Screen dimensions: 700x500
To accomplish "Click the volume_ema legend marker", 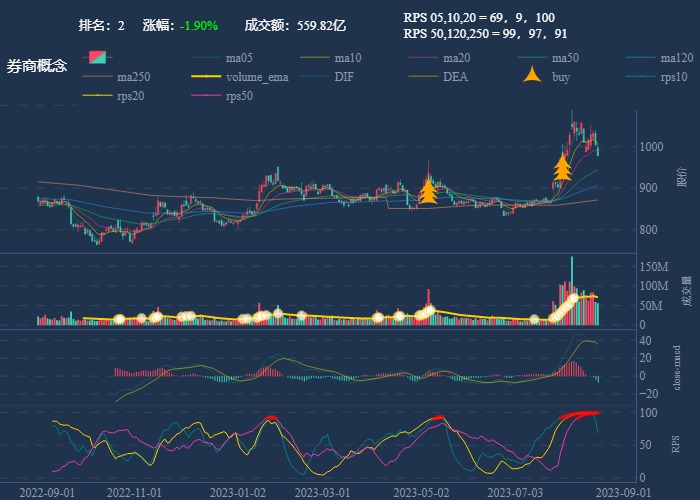I will pos(209,77).
